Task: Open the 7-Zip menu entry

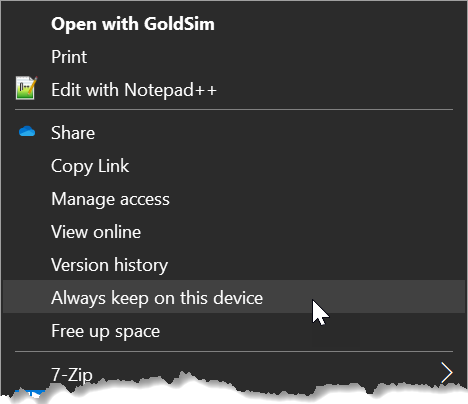Action: click(233, 374)
